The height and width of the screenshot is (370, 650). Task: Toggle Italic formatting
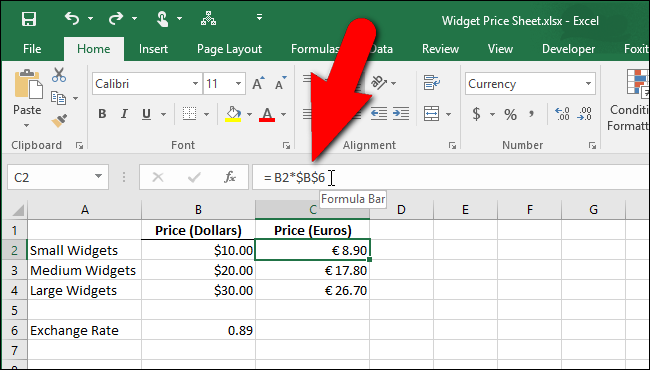pos(124,114)
